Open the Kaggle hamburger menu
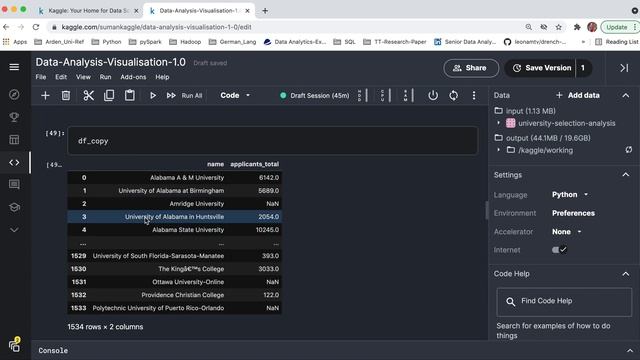The height and width of the screenshot is (360, 640). point(14,67)
